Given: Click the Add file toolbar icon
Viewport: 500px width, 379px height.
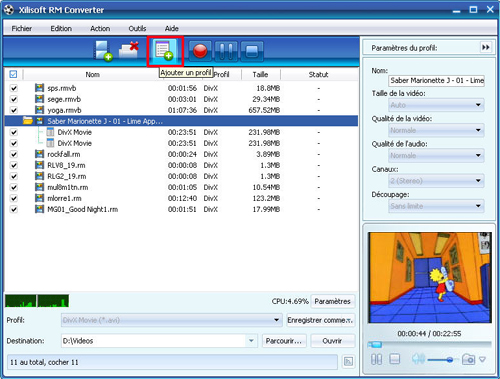Looking at the screenshot, I should point(103,51).
